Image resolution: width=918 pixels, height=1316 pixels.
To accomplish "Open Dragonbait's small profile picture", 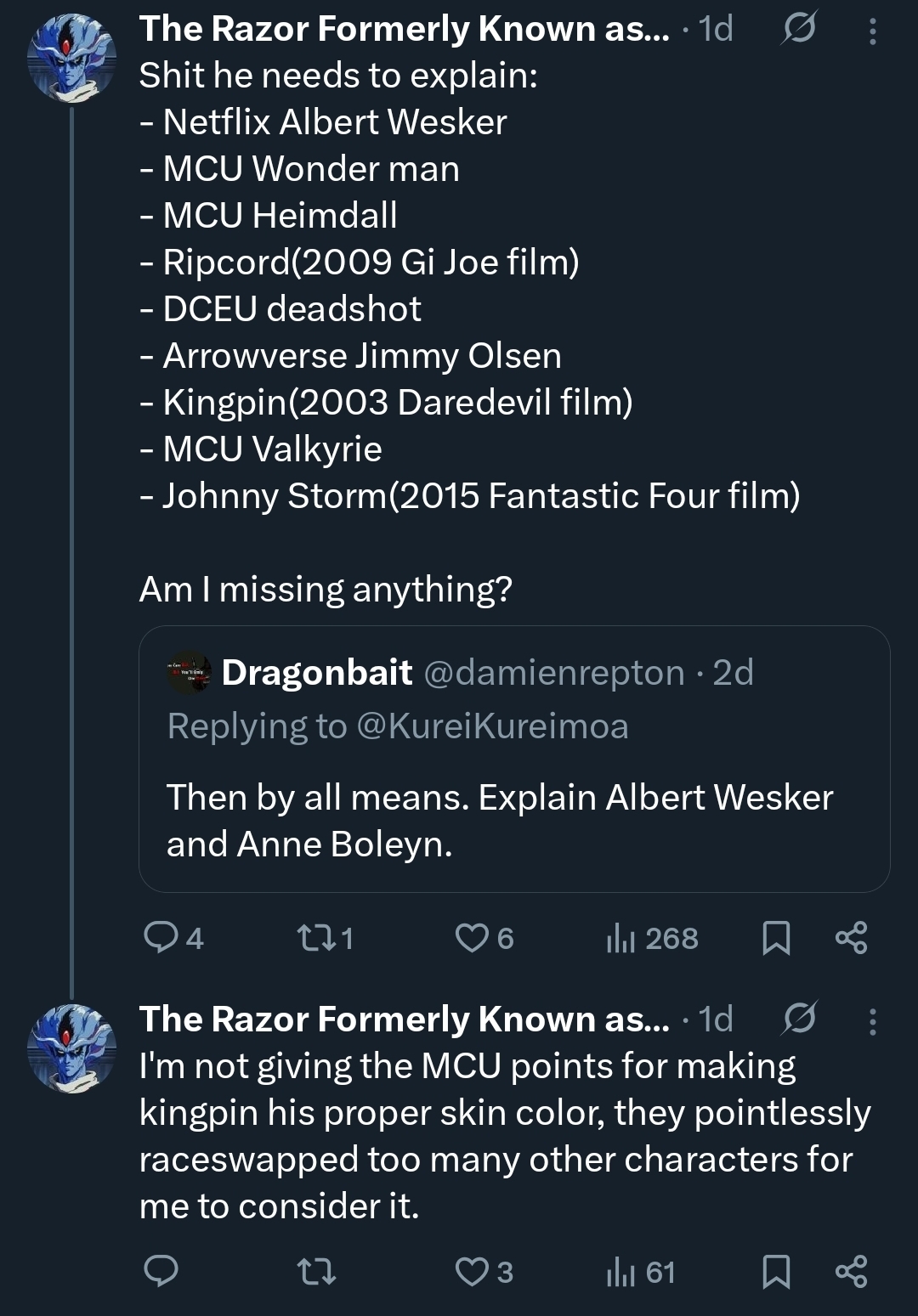I will coord(189,672).
